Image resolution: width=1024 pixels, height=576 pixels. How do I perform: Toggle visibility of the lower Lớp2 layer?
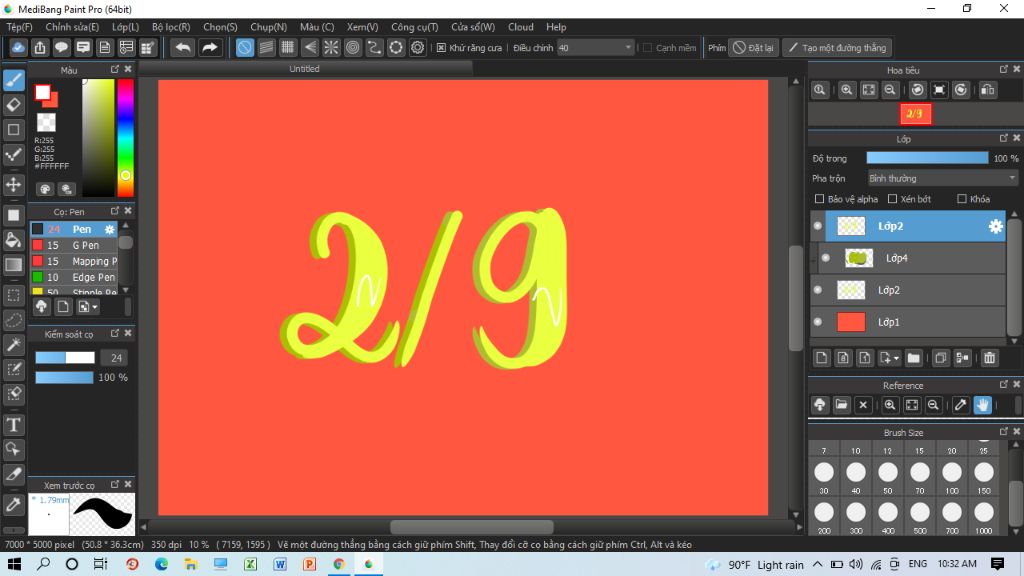[818, 290]
